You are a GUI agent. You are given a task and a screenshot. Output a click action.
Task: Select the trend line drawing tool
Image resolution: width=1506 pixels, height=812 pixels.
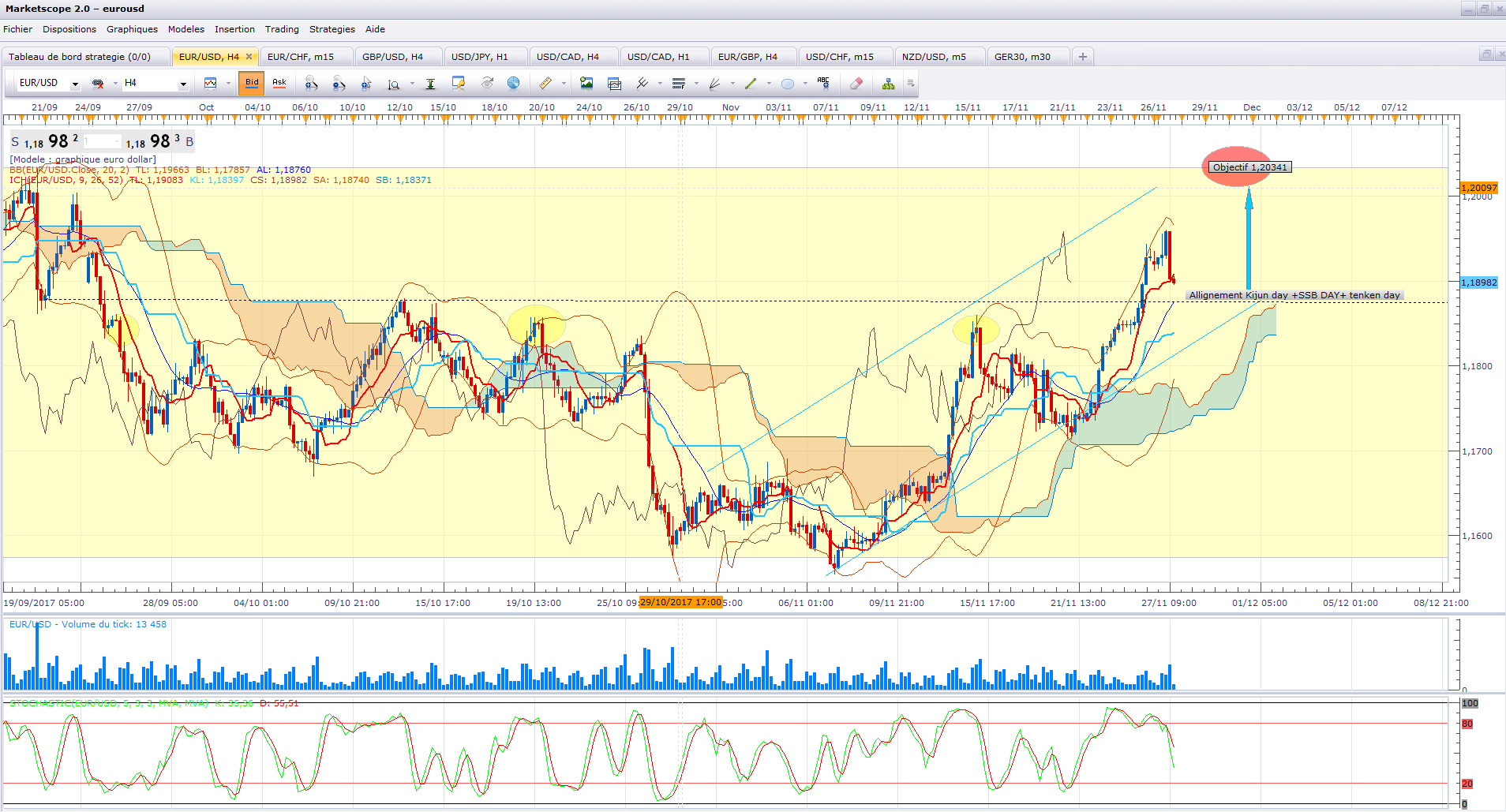(642, 83)
